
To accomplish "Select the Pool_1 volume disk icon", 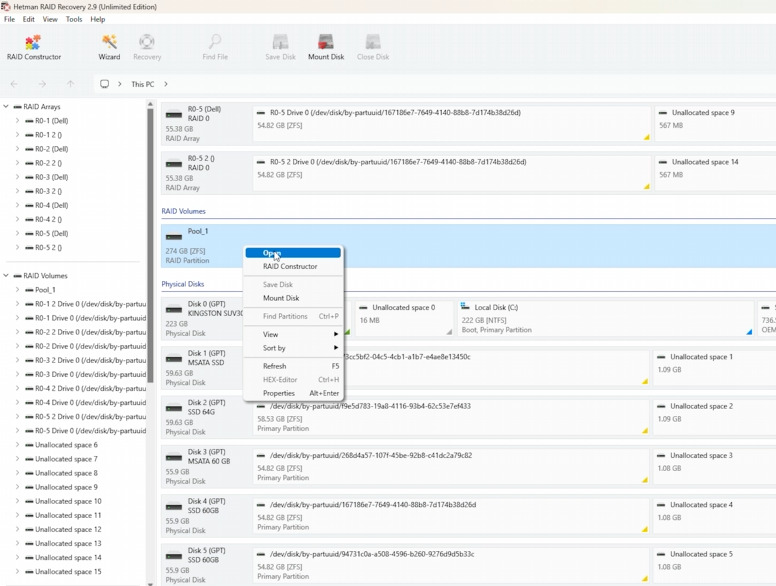I will (174, 237).
